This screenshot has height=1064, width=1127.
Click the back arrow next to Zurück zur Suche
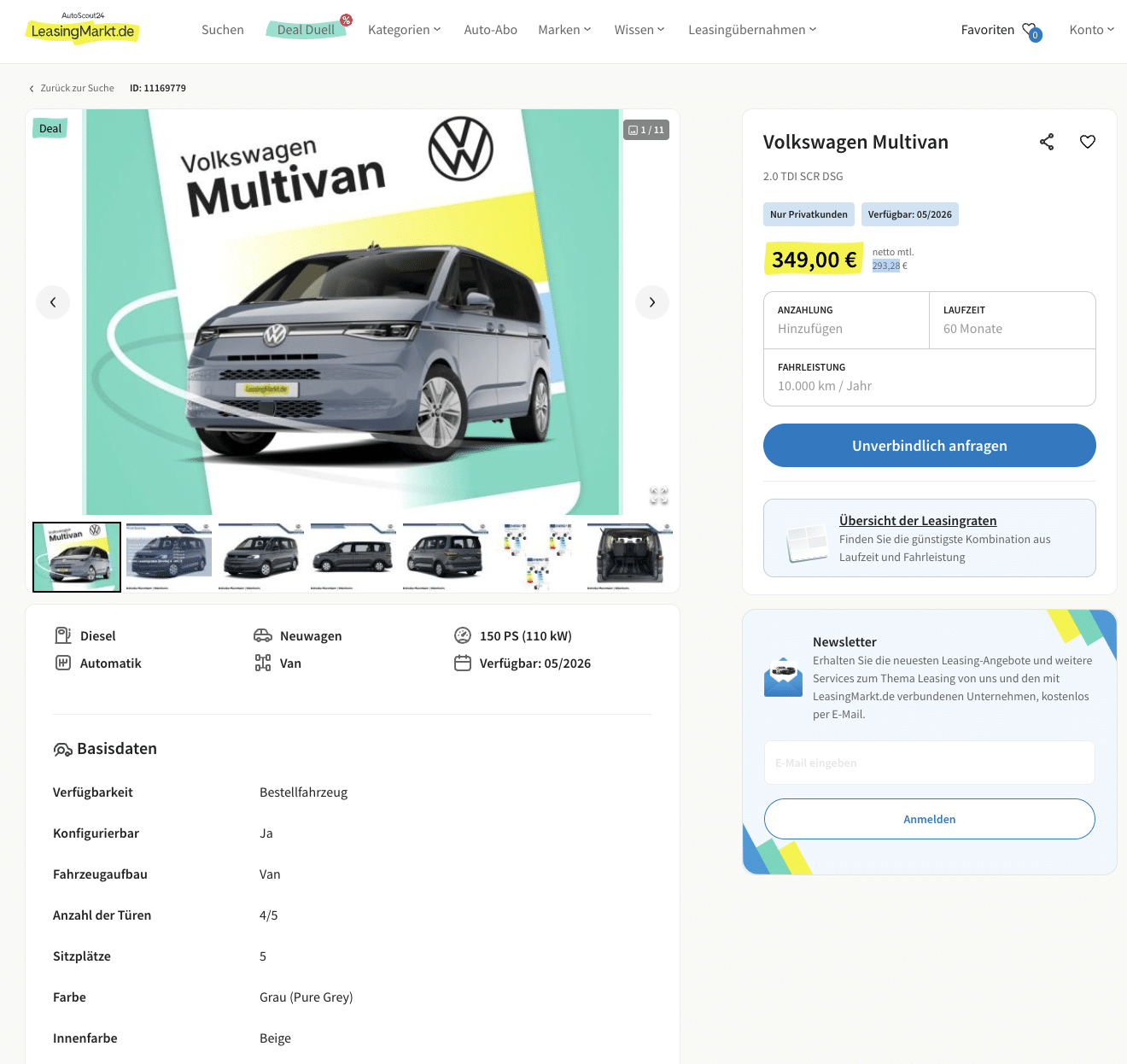click(32, 89)
